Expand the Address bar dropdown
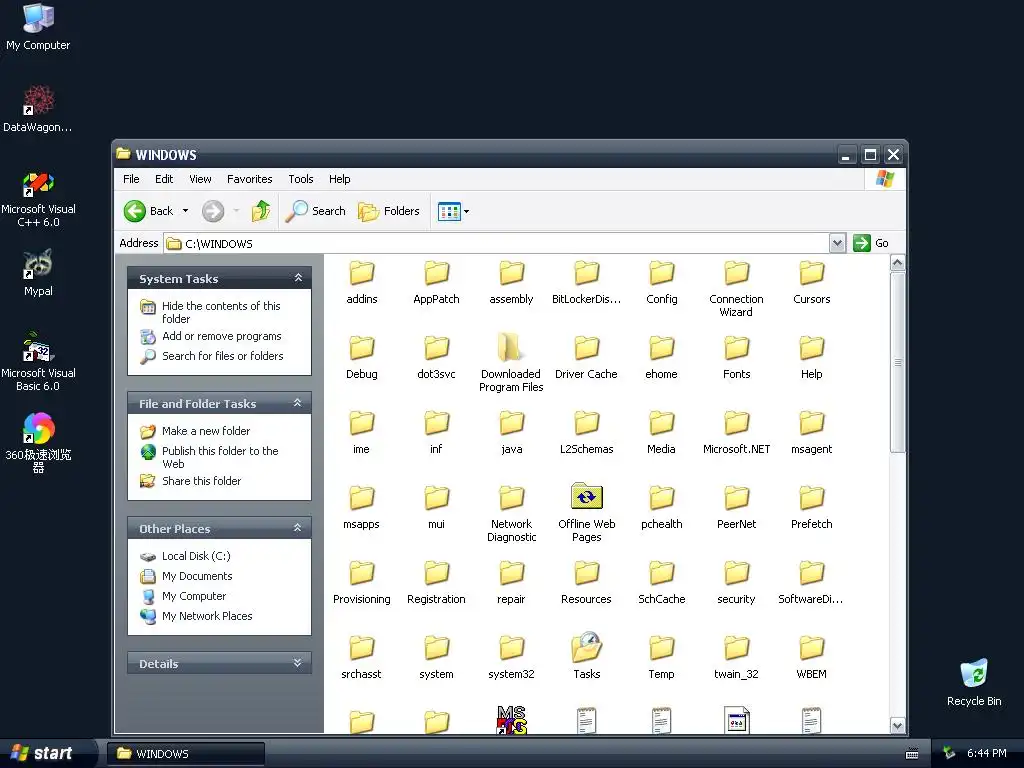This screenshot has height=768, width=1024. [x=837, y=244]
